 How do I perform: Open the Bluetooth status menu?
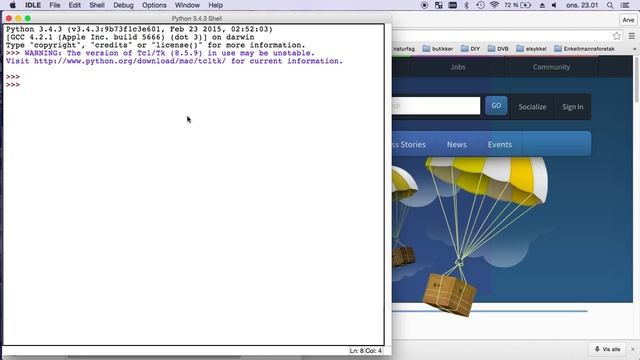click(x=467, y=5)
